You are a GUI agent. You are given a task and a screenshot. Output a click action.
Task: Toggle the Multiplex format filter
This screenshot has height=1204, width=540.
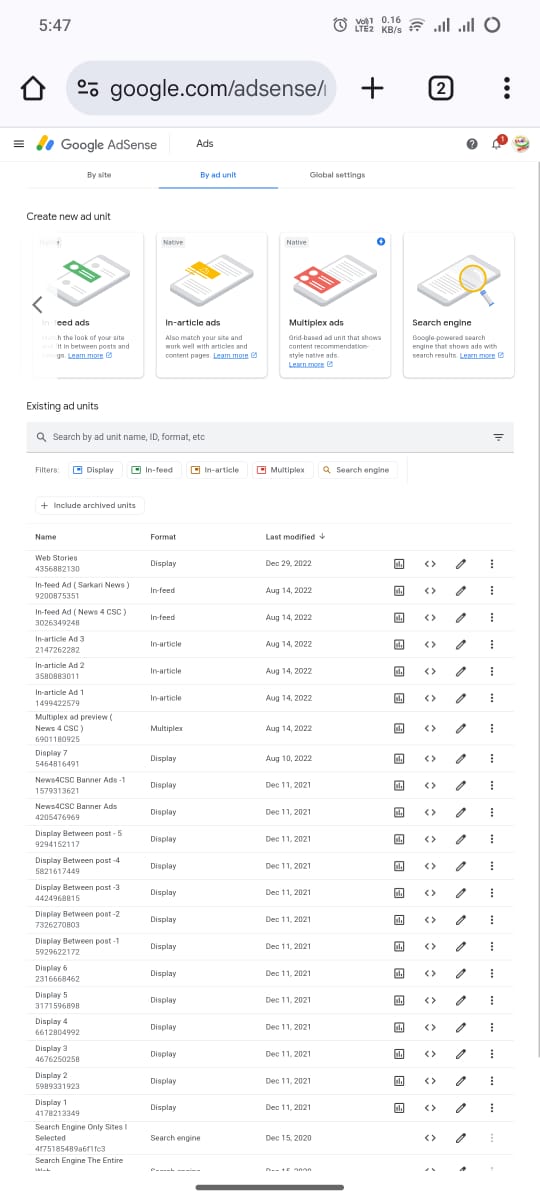[x=281, y=470]
